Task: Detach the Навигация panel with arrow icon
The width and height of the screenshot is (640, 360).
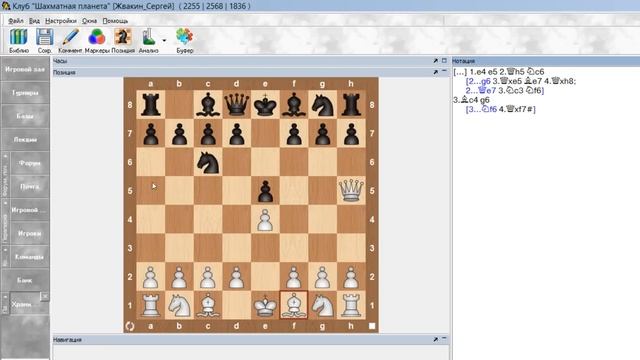Action: 436,339
